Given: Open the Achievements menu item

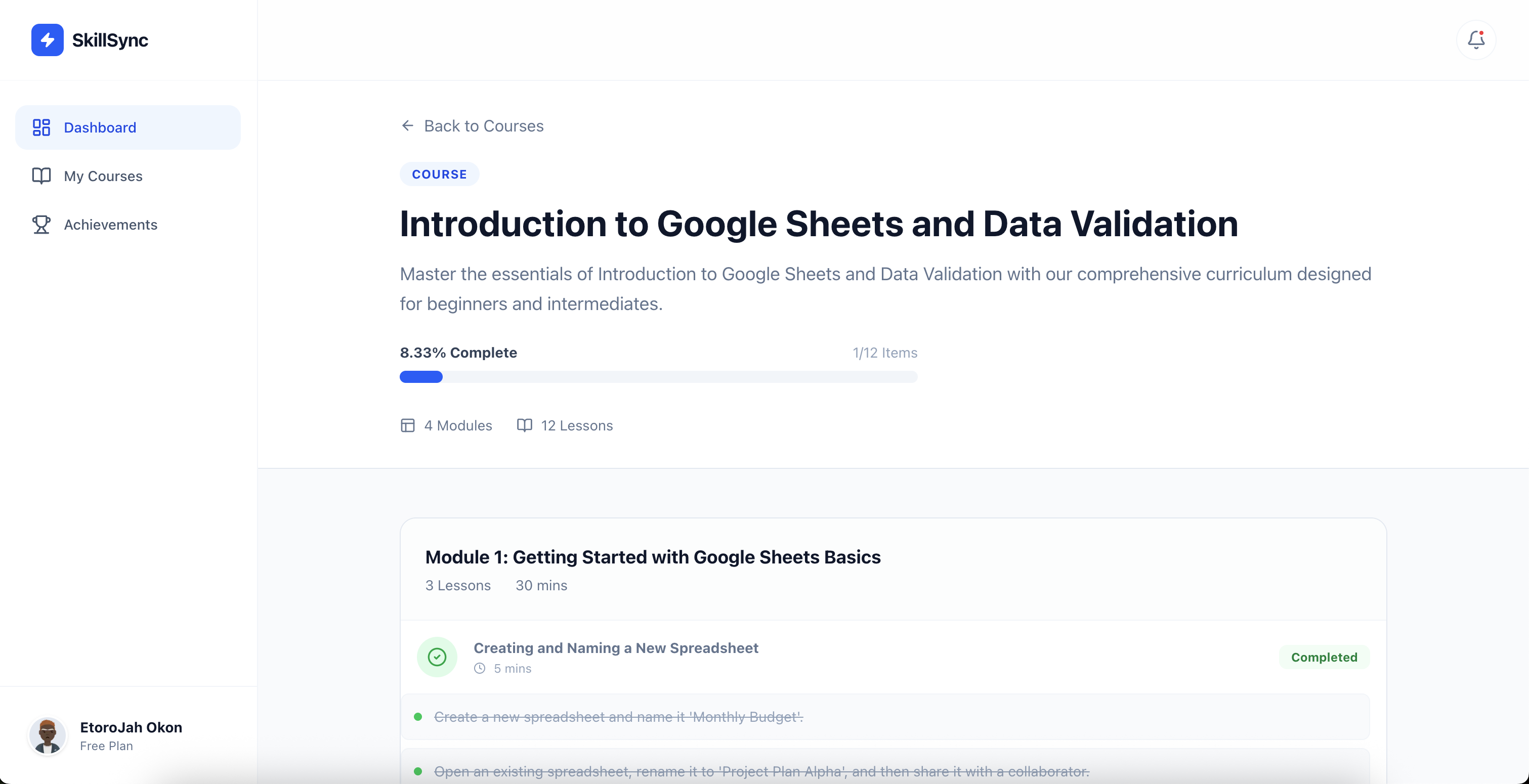Looking at the screenshot, I should click(x=110, y=225).
